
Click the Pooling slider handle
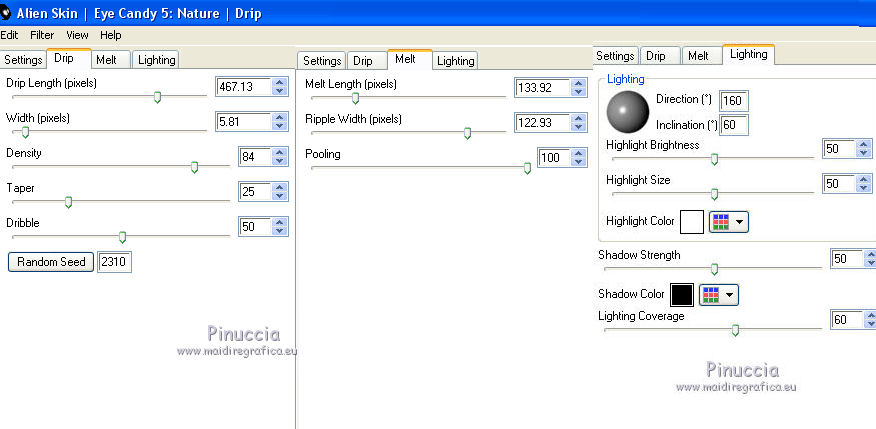[x=527, y=169]
